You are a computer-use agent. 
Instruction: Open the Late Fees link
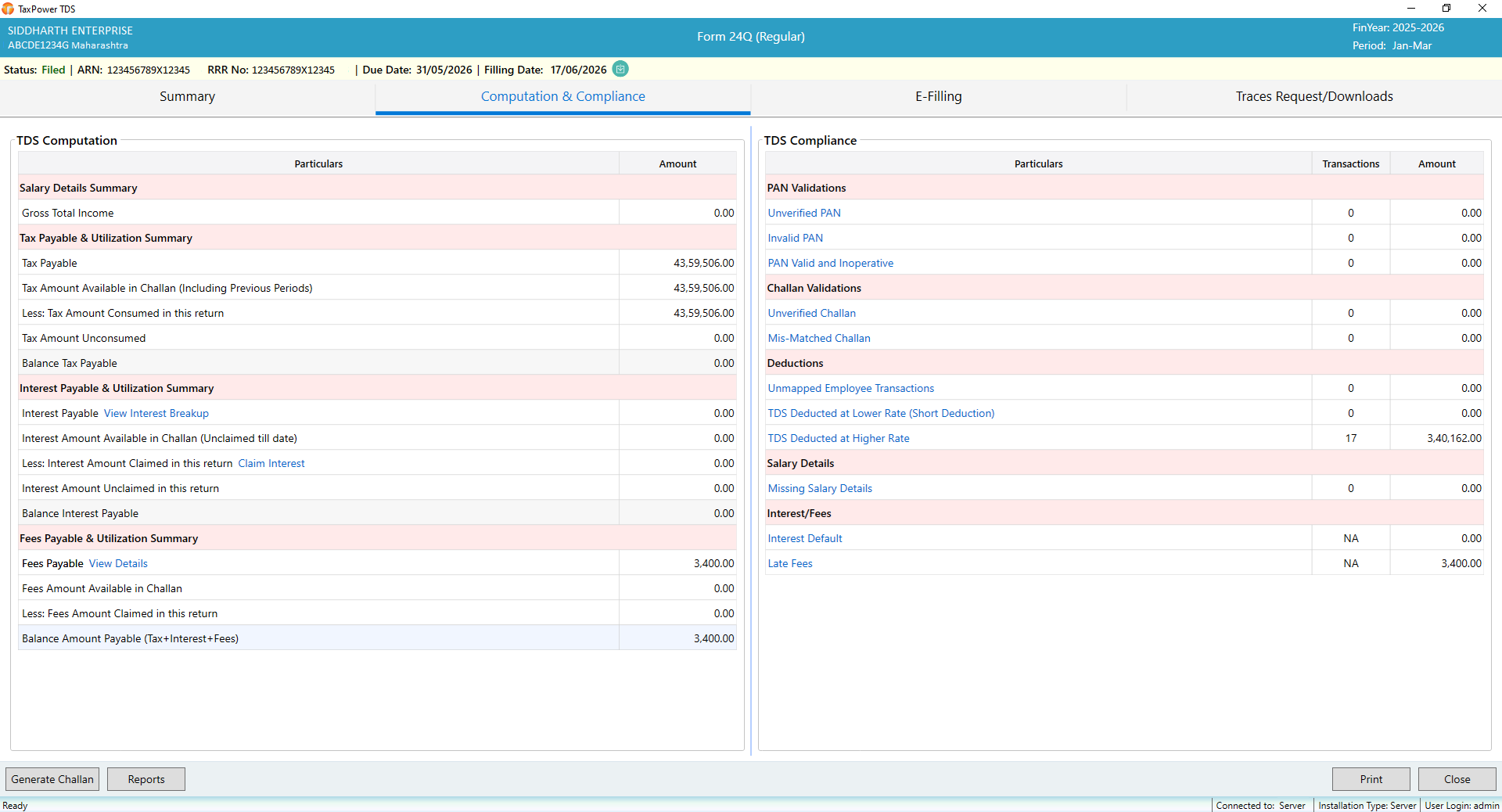[x=790, y=563]
